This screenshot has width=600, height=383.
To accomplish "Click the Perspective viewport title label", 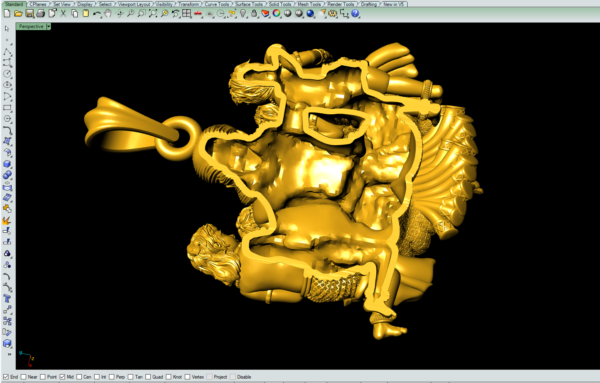I will tap(31, 26).
